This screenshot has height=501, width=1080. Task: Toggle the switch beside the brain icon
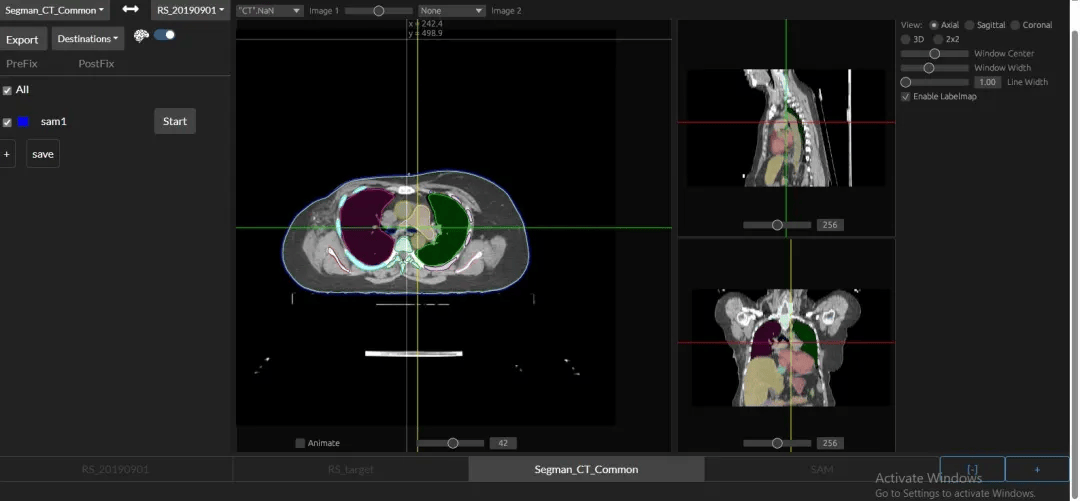pos(164,35)
